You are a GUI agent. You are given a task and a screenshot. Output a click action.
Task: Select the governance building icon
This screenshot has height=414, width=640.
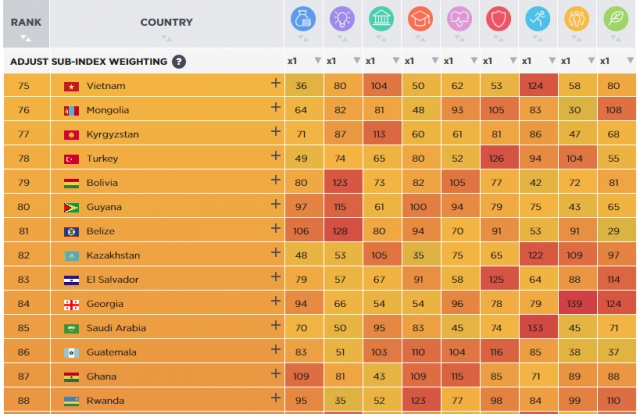point(381,18)
